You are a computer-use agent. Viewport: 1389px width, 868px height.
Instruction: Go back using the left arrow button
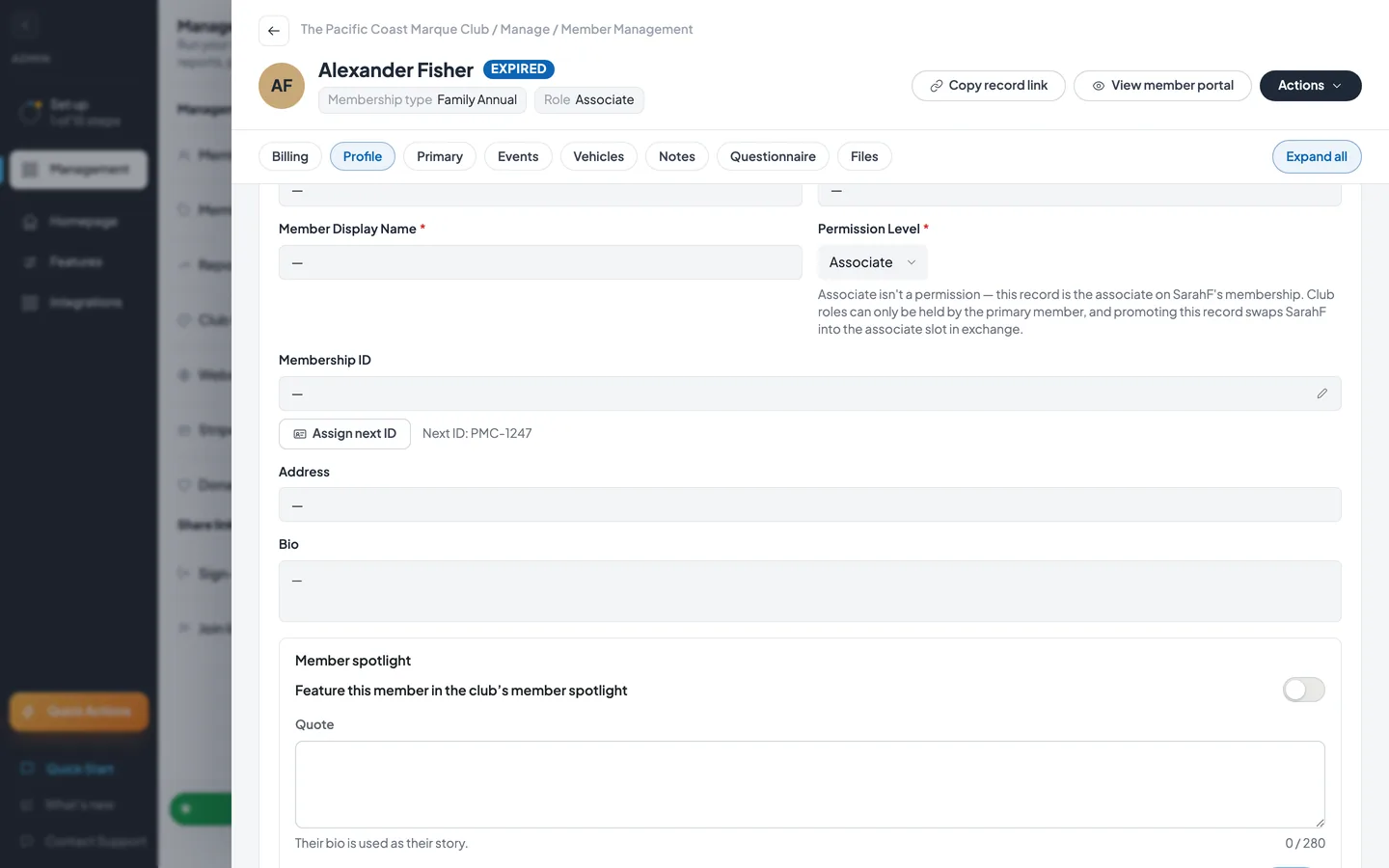[x=274, y=31]
